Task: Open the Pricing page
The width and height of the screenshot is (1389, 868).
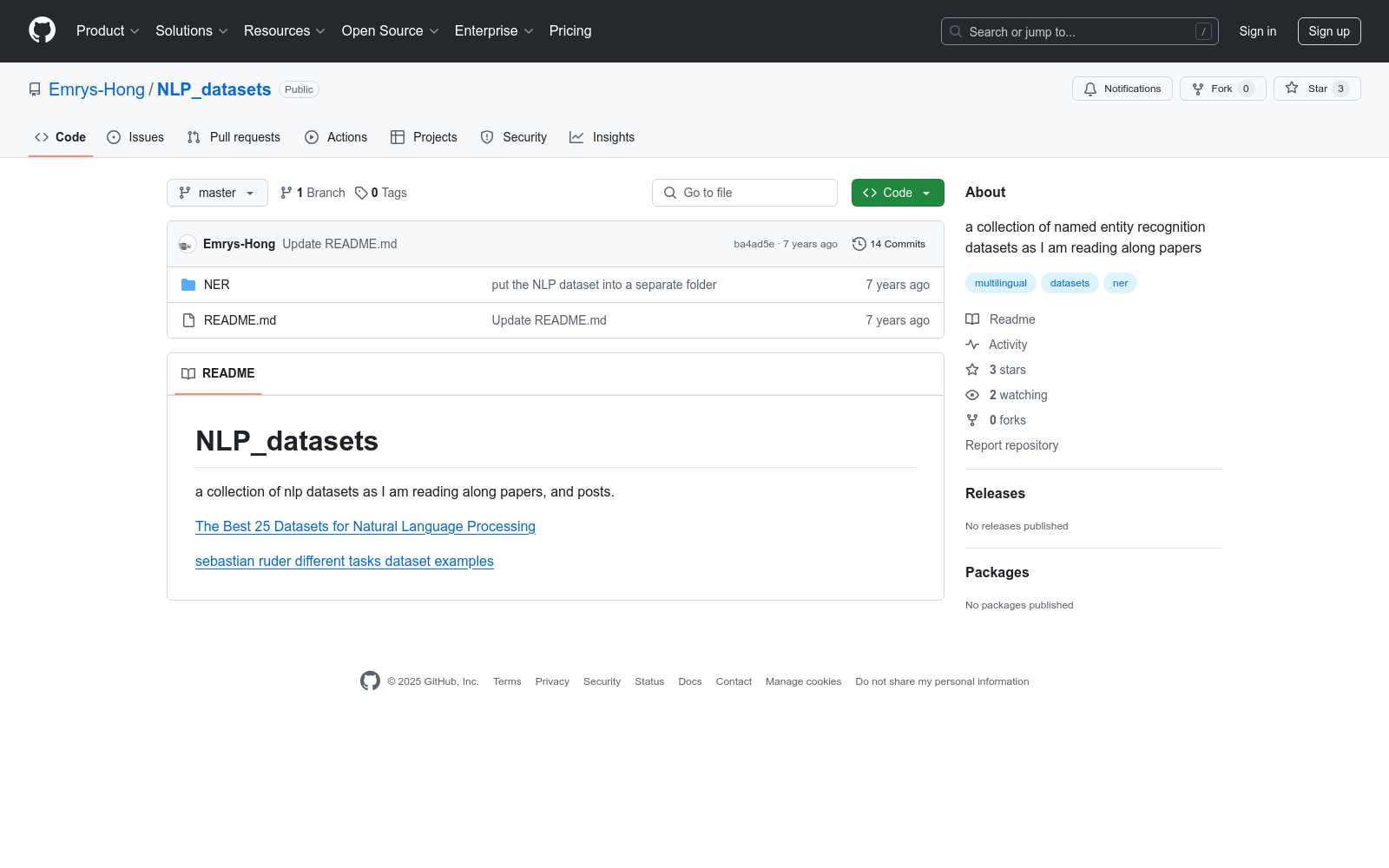Action: [x=570, y=30]
